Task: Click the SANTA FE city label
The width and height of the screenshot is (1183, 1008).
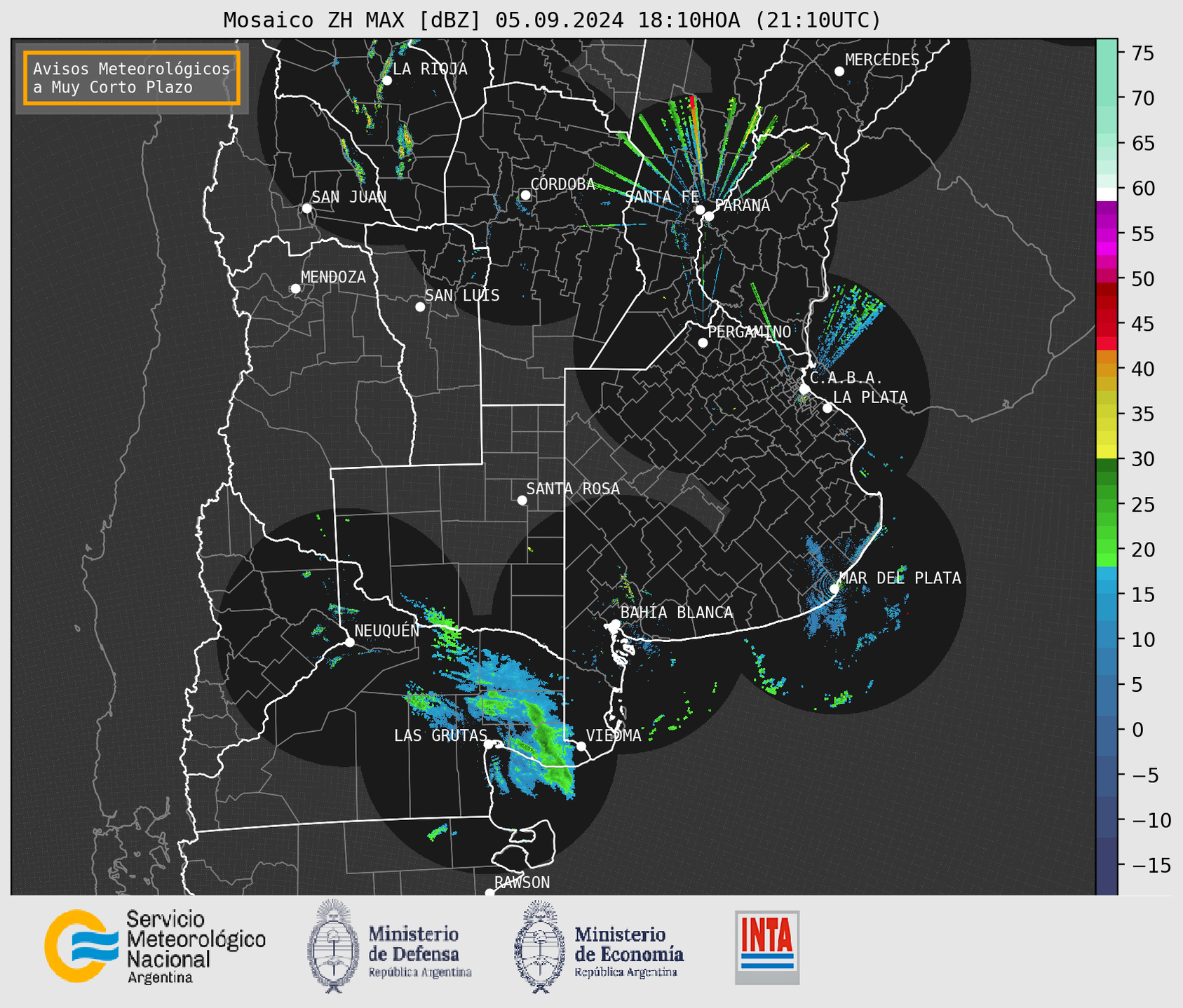Action: click(662, 197)
